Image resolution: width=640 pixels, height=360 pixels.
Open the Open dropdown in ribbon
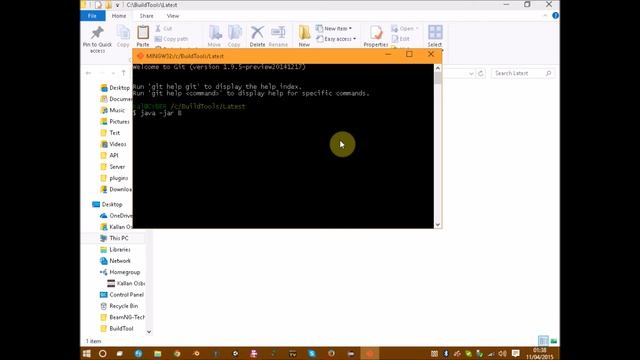point(404,29)
